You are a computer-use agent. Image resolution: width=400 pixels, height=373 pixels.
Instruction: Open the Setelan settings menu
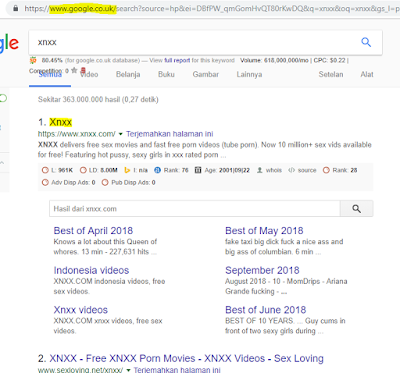(331, 74)
